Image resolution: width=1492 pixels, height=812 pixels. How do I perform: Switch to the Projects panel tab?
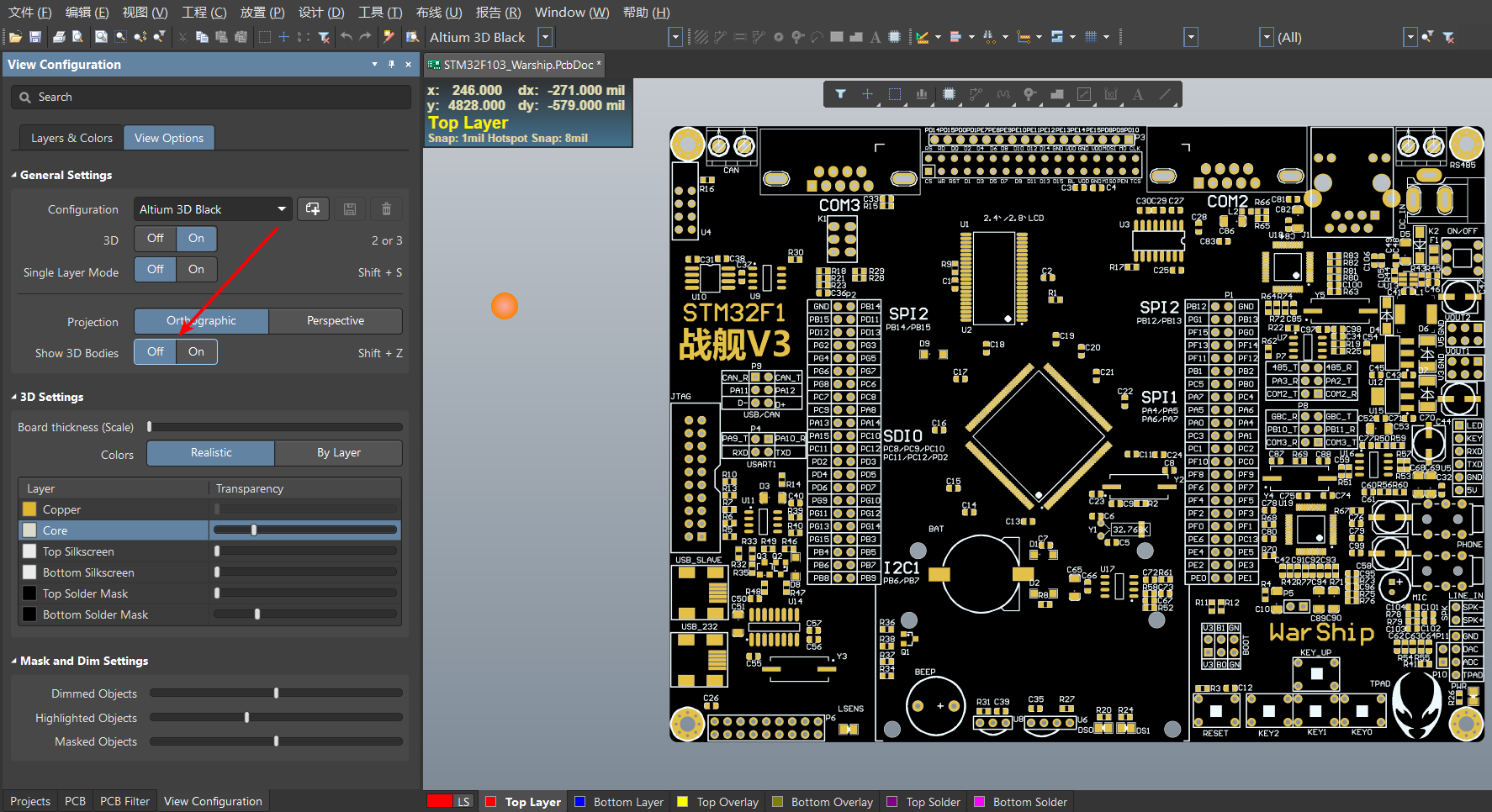tap(30, 802)
